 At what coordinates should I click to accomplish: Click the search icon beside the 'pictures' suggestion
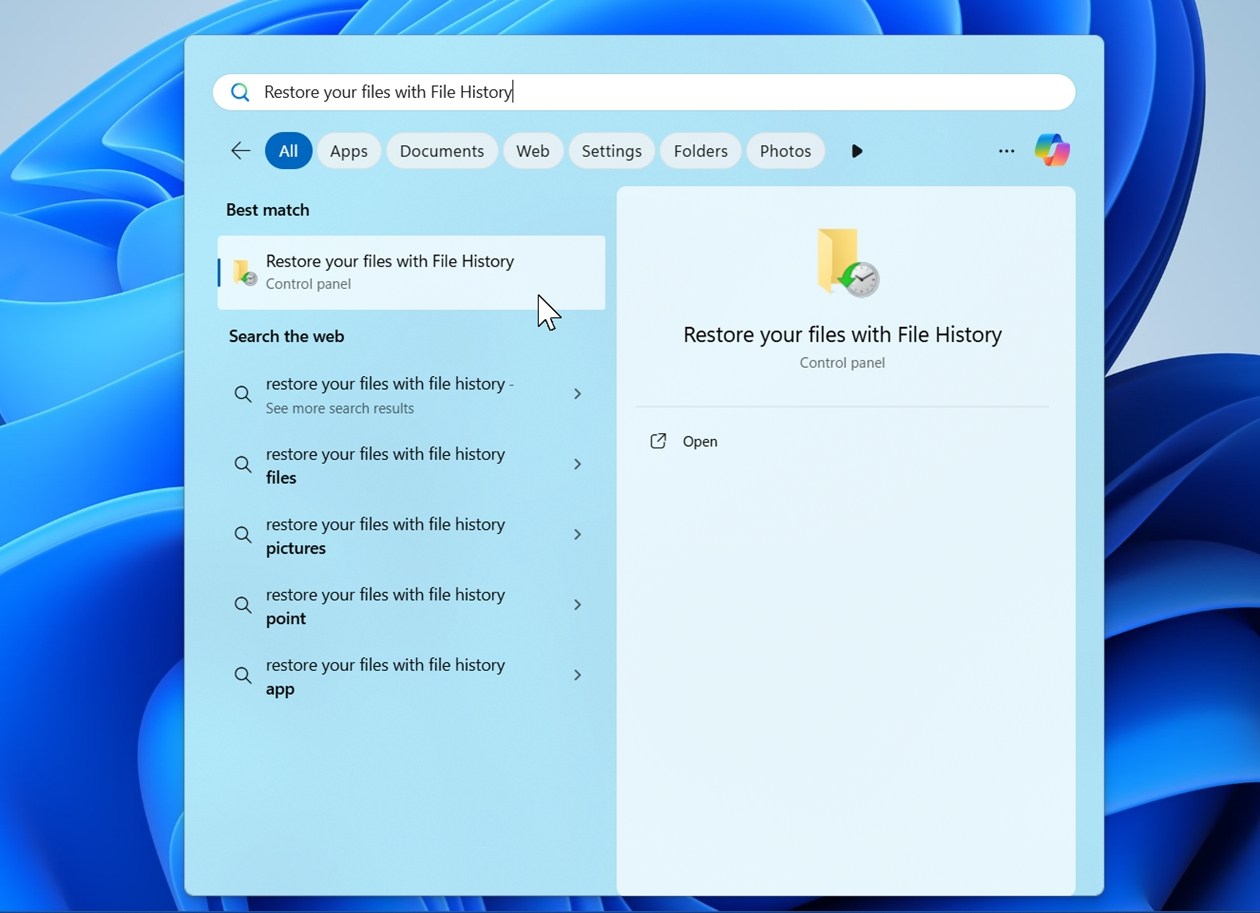(x=243, y=534)
